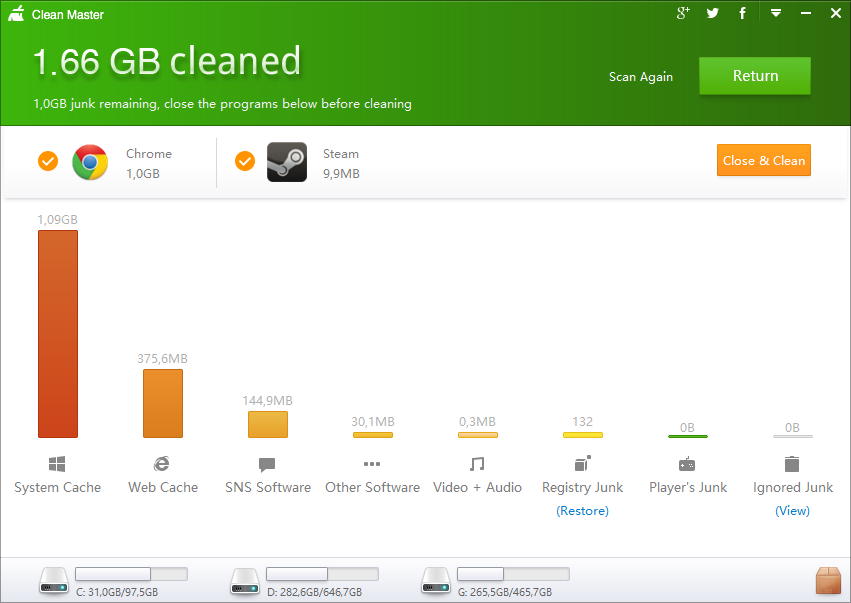Select the Web Cache browser icon
The height and width of the screenshot is (603, 851).
tap(162, 464)
